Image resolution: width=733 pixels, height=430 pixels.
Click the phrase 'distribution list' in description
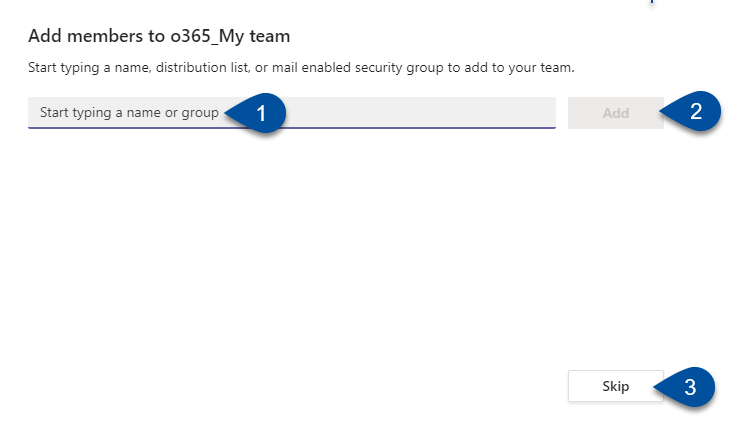tap(202, 68)
